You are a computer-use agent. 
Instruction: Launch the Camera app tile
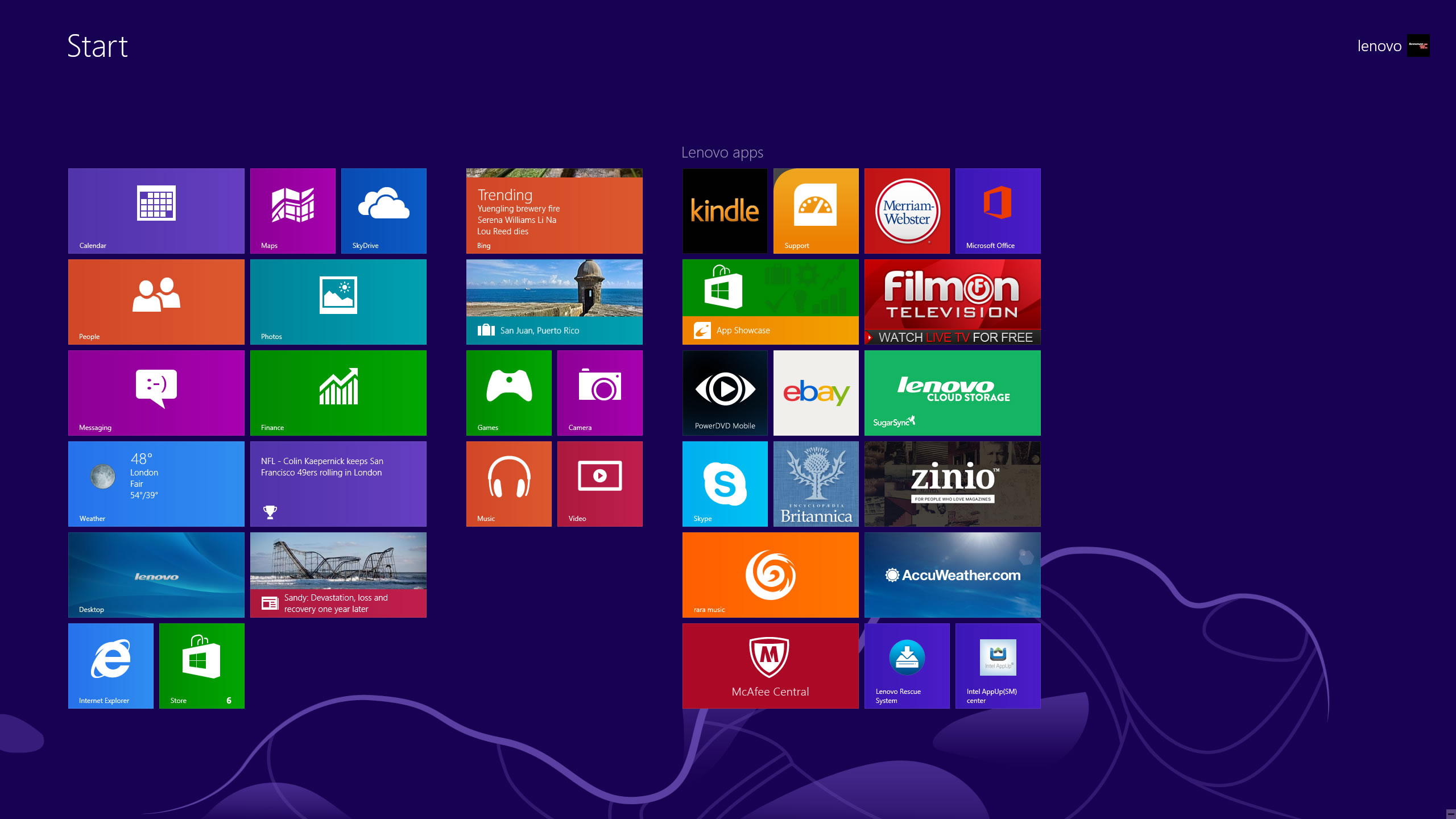[599, 392]
